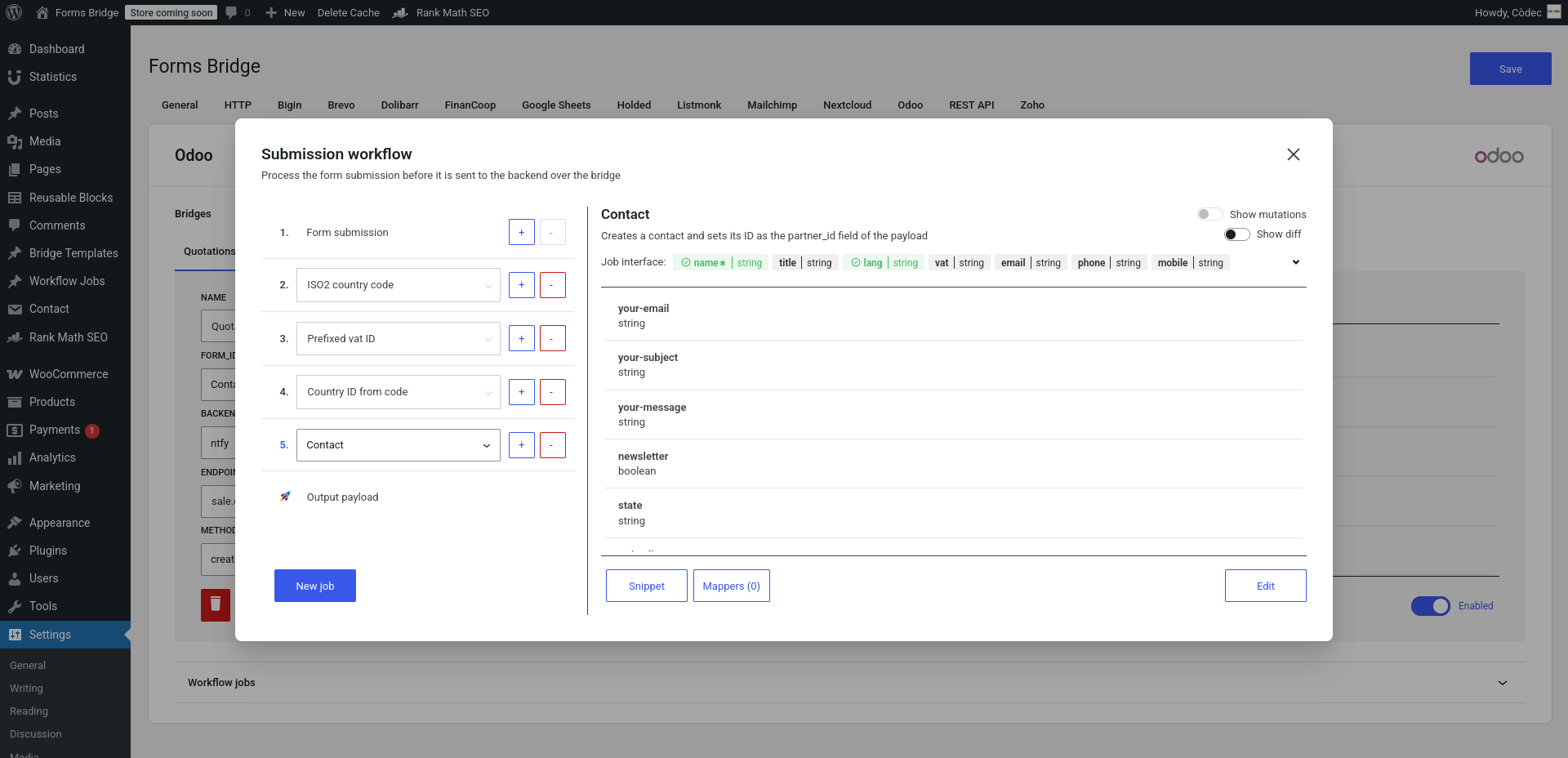Open the ISO2 country code job dropdown
This screenshot has height=758, width=1568.
(399, 285)
